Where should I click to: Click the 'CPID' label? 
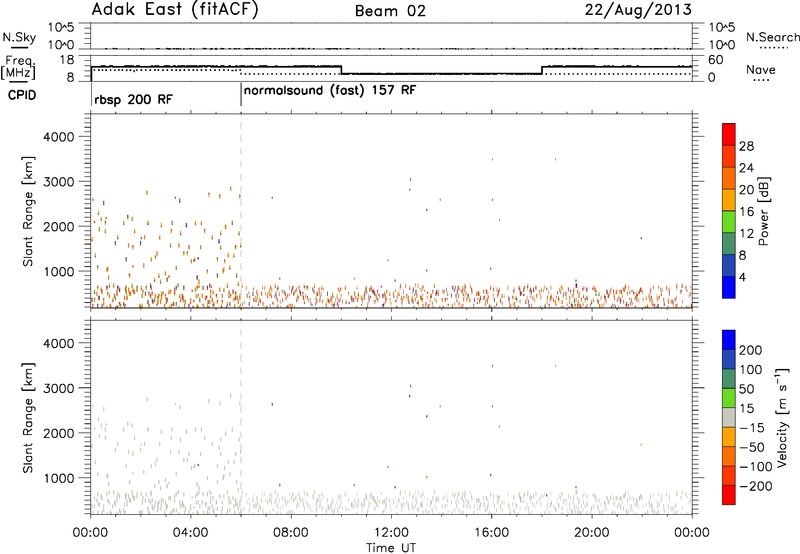click(x=22, y=95)
